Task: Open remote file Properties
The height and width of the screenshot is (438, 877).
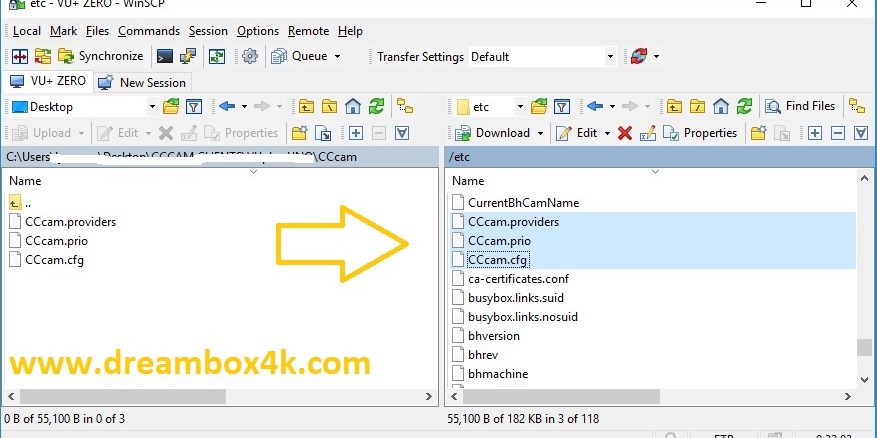Action: click(x=700, y=133)
